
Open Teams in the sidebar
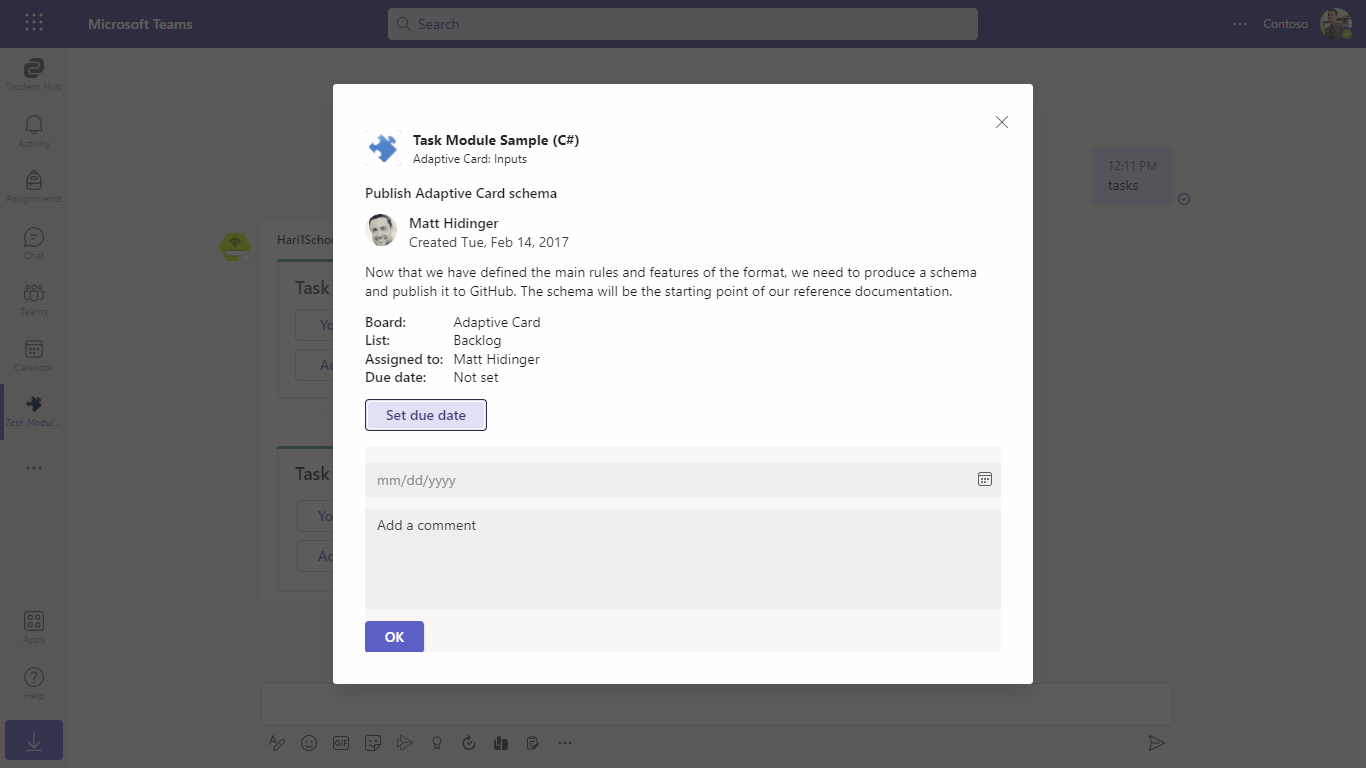[x=33, y=298]
